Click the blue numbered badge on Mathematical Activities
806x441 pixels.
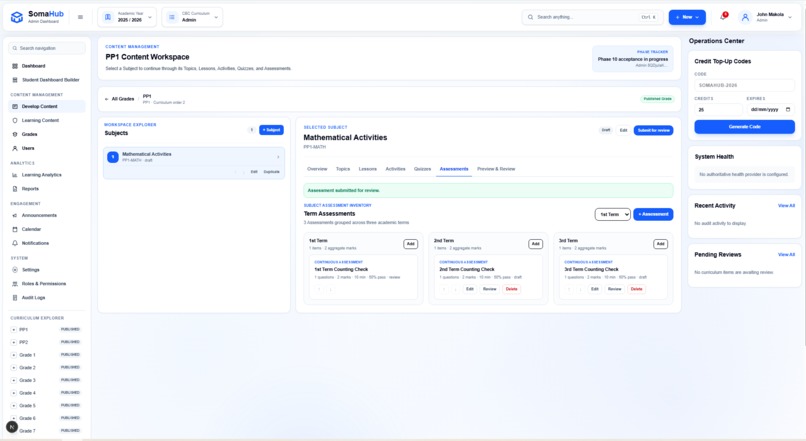pyautogui.click(x=113, y=157)
